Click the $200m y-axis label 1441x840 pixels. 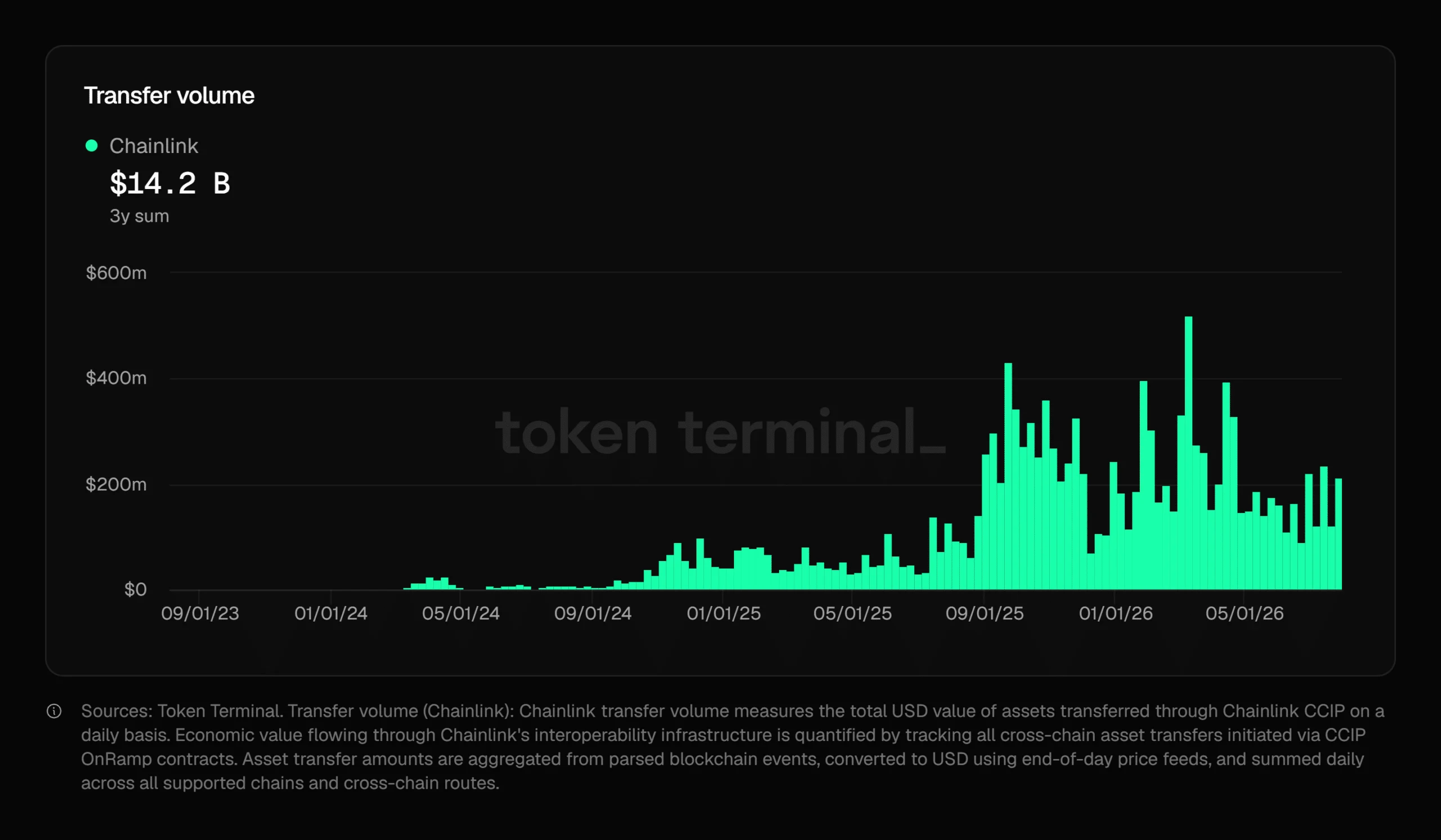coord(116,484)
